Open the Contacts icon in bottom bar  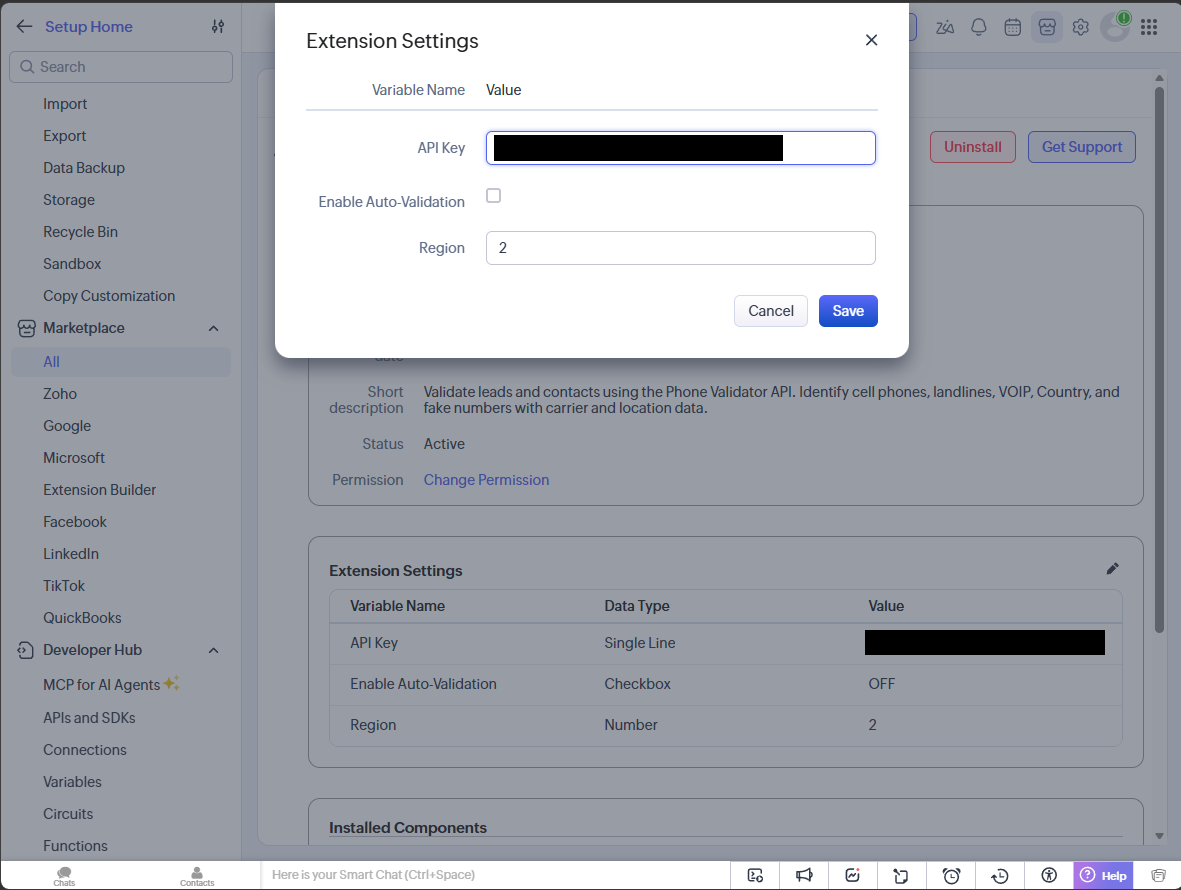(x=197, y=876)
